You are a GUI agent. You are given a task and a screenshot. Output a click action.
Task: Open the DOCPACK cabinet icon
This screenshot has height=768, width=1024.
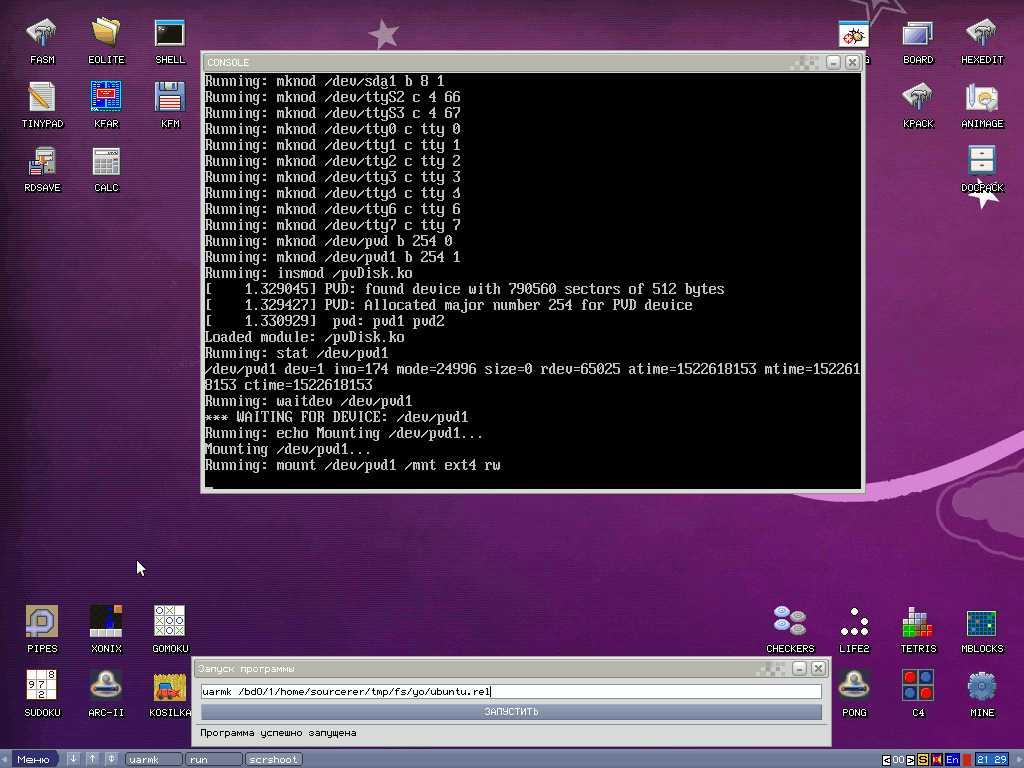(982, 162)
